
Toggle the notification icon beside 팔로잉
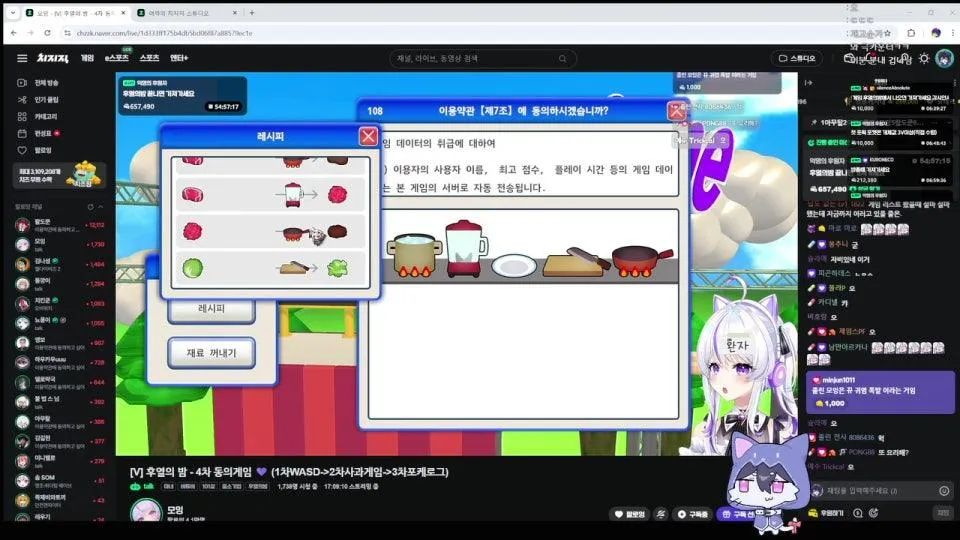(x=661, y=514)
